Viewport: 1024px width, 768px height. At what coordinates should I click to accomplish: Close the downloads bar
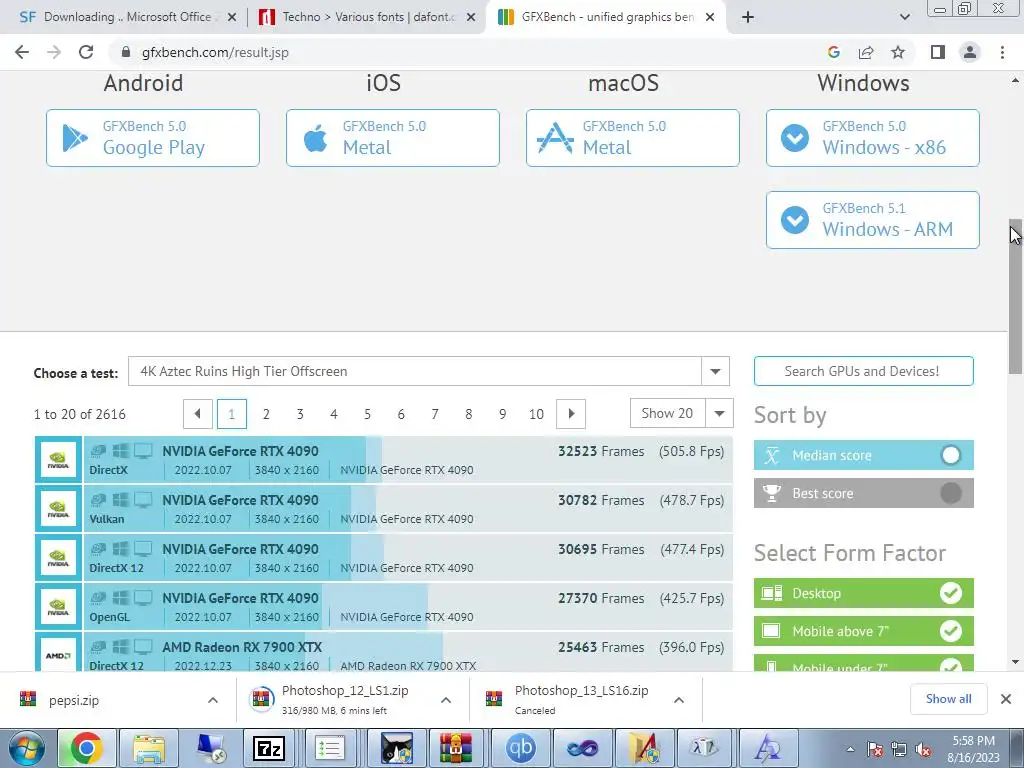pyautogui.click(x=1006, y=699)
